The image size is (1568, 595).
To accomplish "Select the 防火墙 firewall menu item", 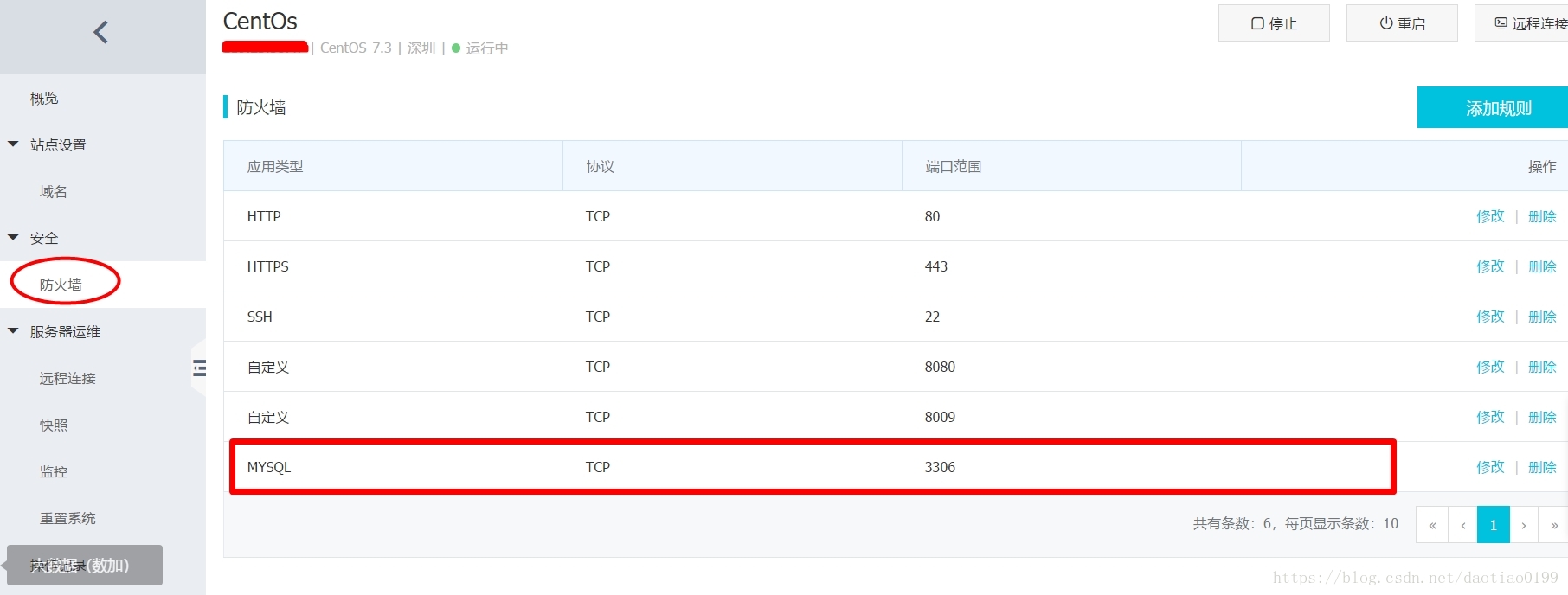I will pos(61,285).
